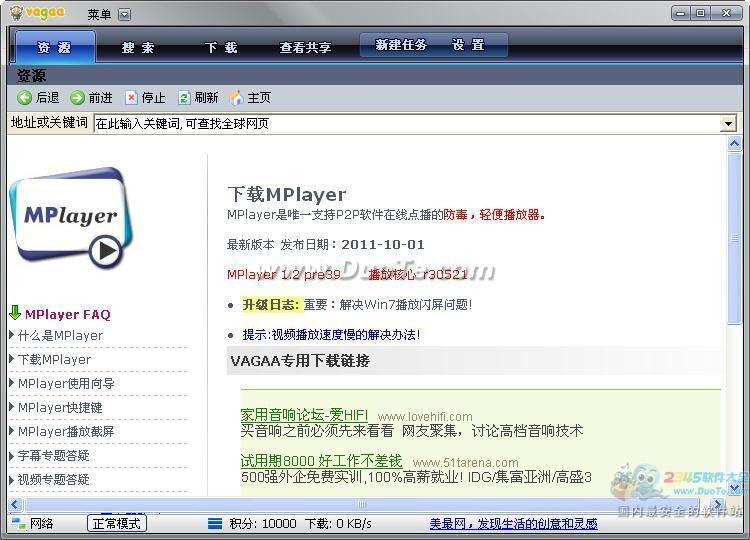Open 字幕专题答疑 entry

(54, 455)
